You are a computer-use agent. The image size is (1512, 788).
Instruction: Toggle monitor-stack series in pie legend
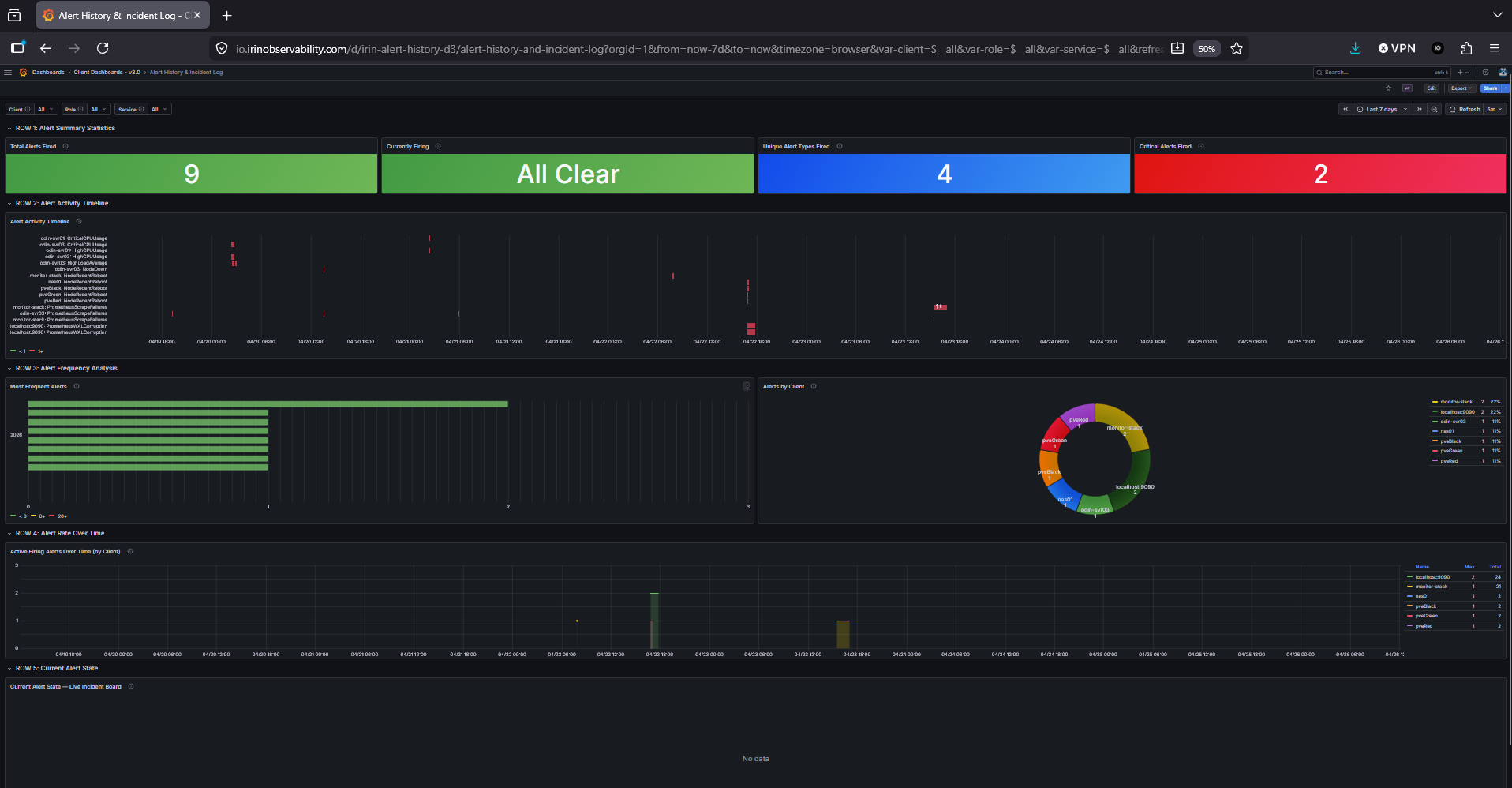[1456, 402]
